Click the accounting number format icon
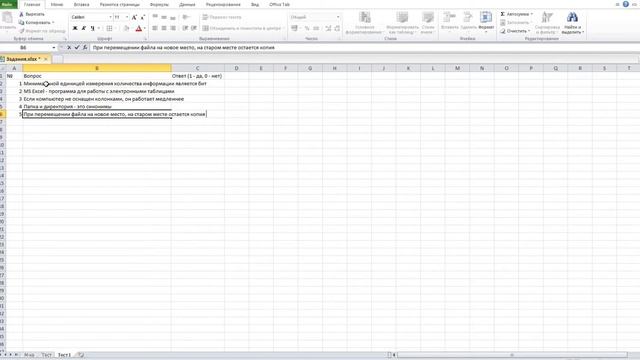This screenshot has width=640, height=360. 294,28
